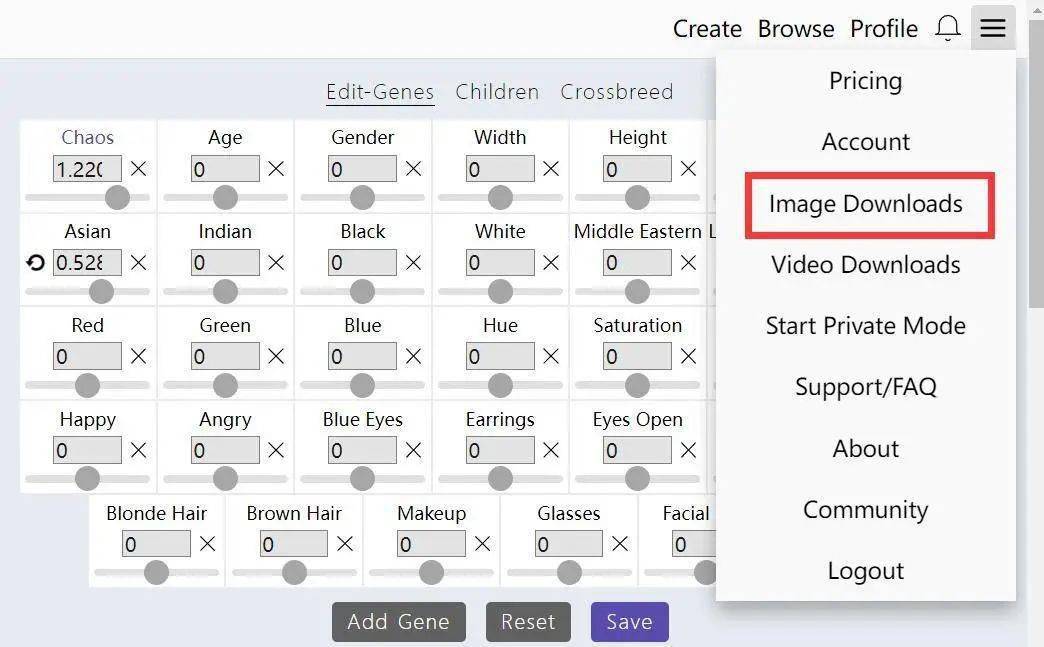Open the notifications bell icon
Image resolution: width=1044 pixels, height=647 pixels.
947,28
